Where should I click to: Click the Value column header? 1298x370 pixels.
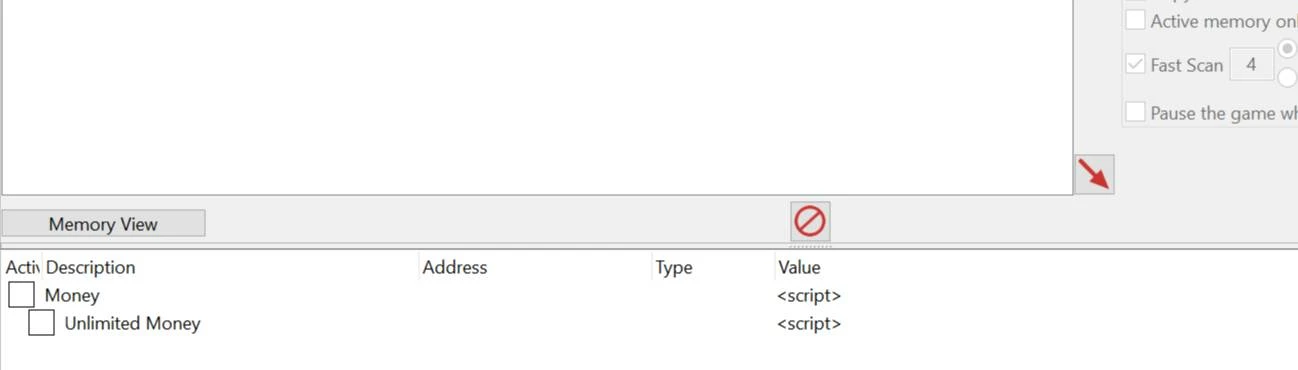[x=798, y=267]
